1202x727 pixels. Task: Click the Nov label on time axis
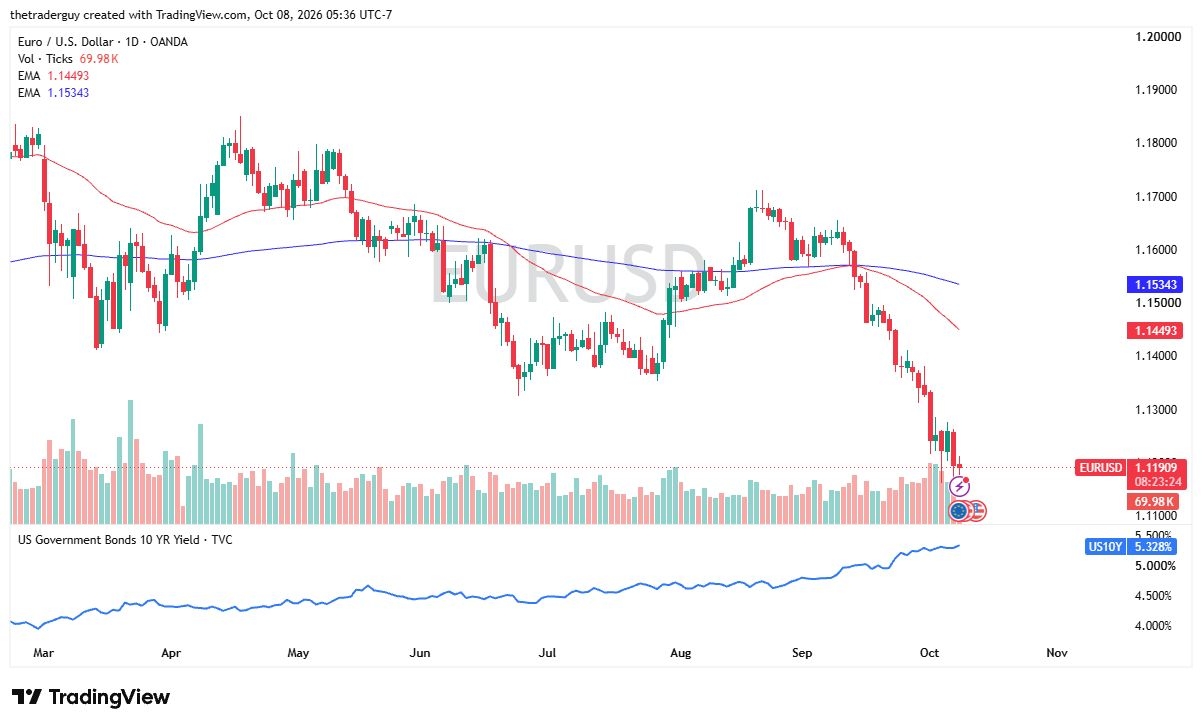tap(1057, 653)
